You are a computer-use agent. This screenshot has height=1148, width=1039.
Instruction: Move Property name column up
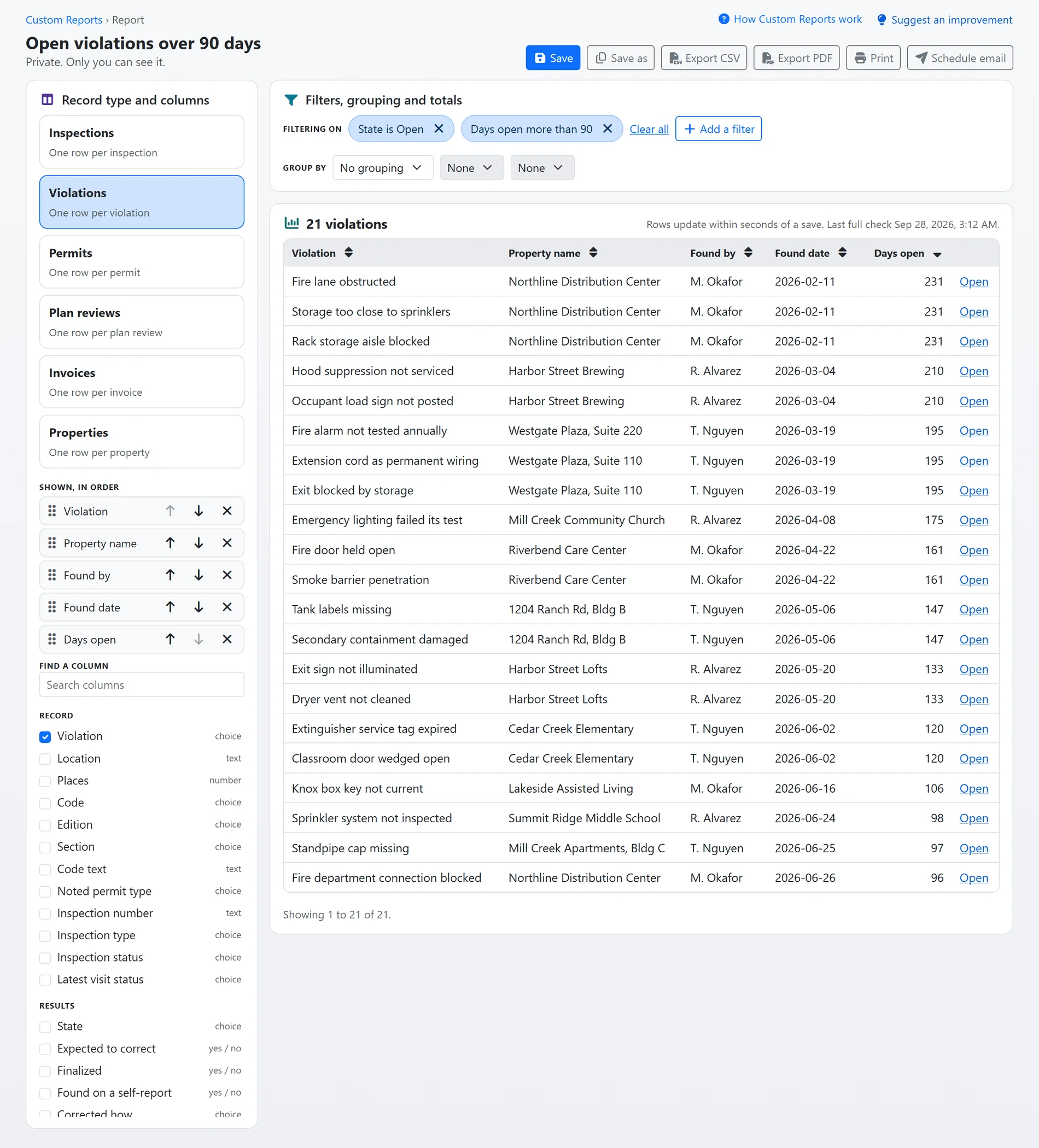[x=170, y=543]
